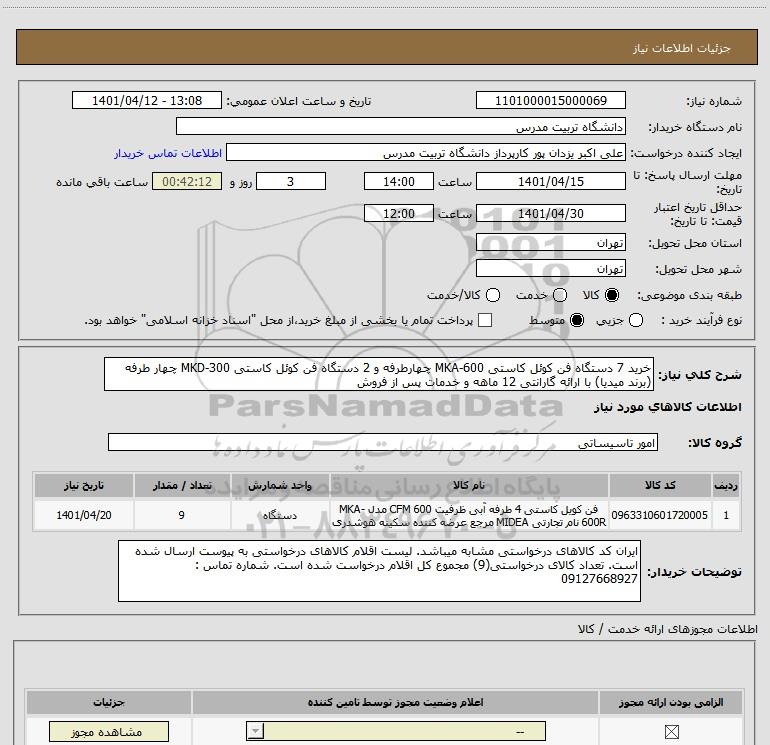Click the تاریخ نیاز column header
Image resolution: width=770 pixels, height=745 pixels.
pyautogui.click(x=84, y=485)
